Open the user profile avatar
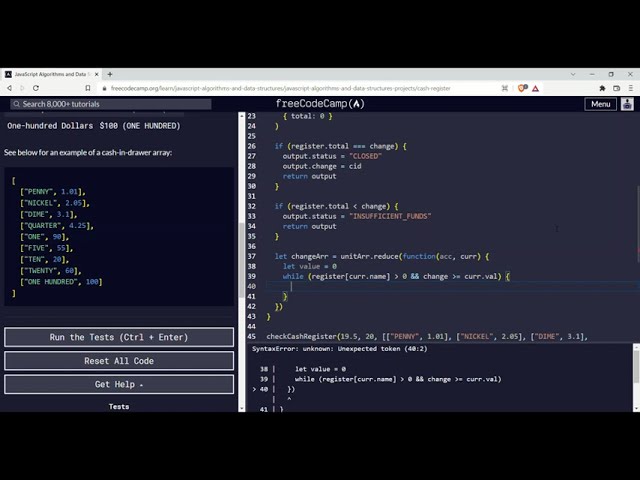The height and width of the screenshot is (480, 640). (627, 104)
